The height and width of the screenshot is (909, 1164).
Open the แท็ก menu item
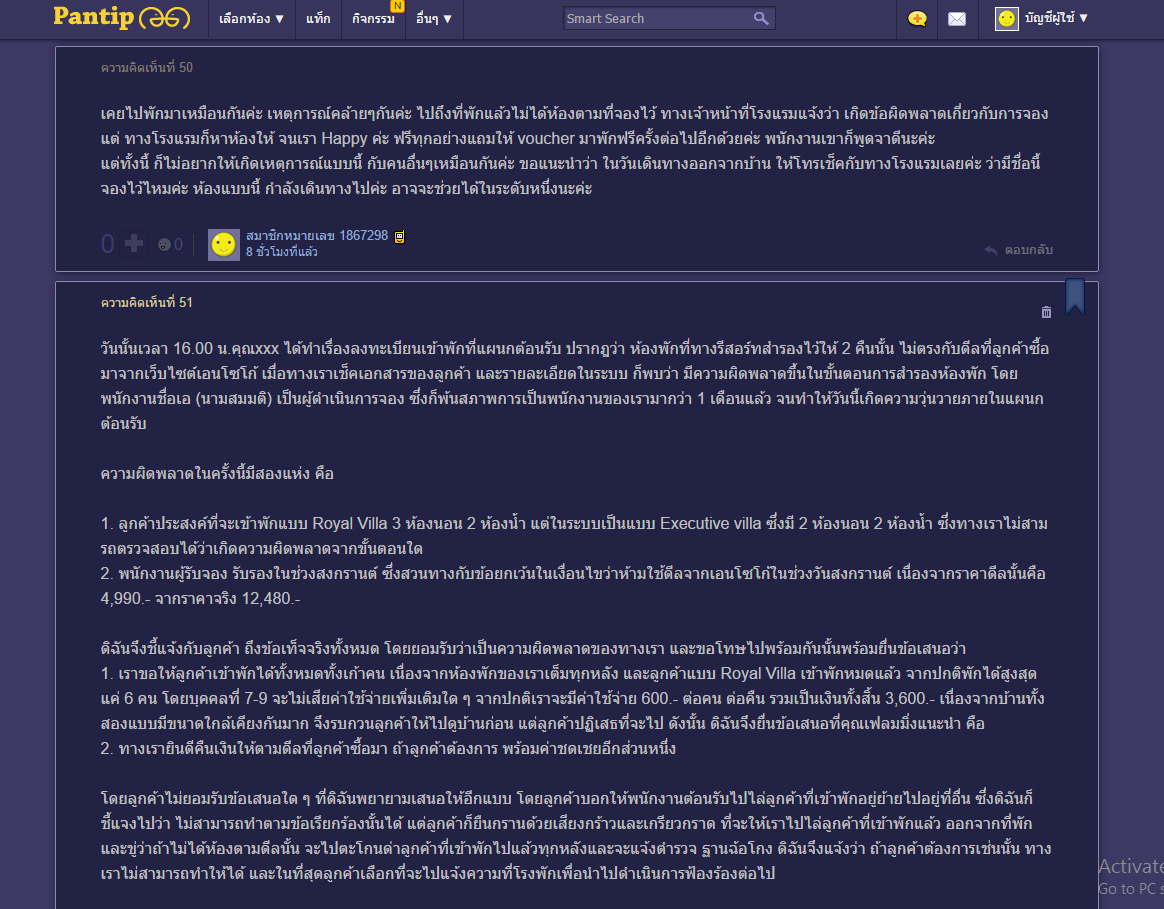(318, 19)
